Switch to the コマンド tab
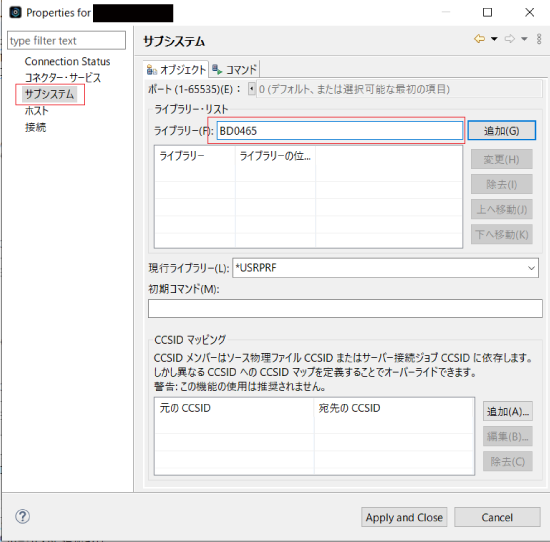 [x=234, y=69]
